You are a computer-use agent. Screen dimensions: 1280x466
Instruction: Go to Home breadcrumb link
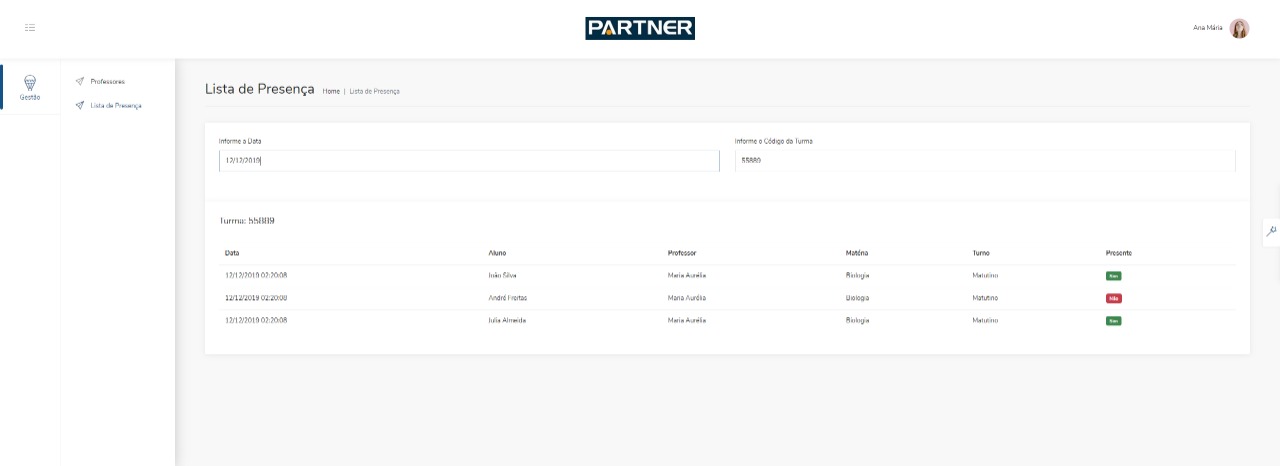click(x=331, y=91)
